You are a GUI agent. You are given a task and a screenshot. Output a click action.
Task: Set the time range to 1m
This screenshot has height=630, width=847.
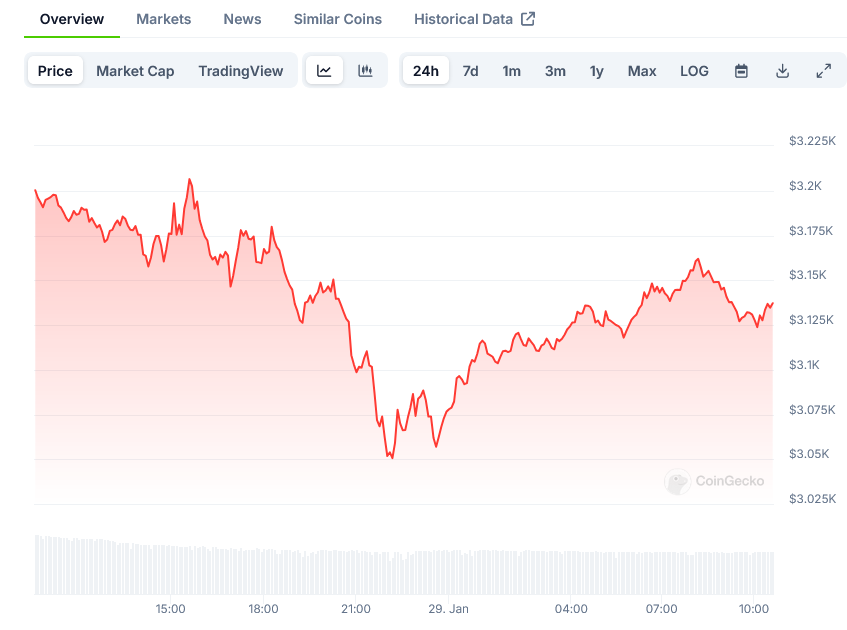point(511,71)
